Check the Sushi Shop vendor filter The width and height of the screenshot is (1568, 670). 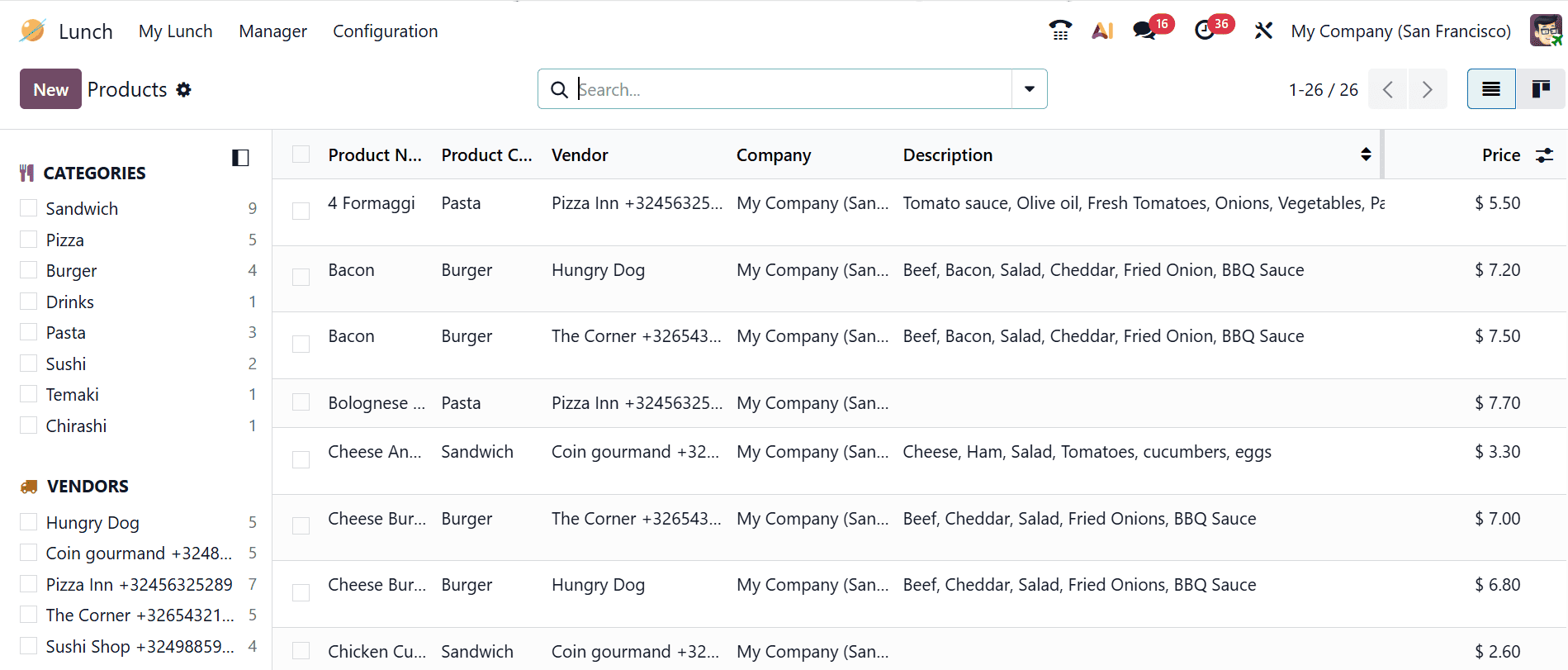click(29, 646)
